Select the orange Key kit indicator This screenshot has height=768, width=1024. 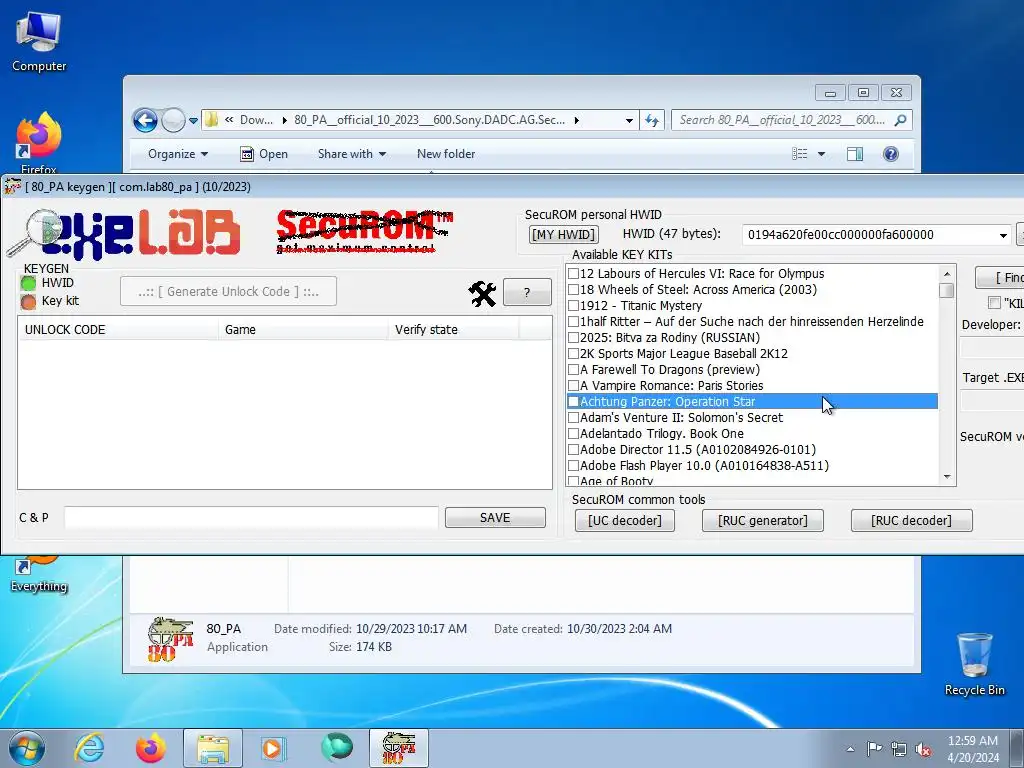coord(28,301)
